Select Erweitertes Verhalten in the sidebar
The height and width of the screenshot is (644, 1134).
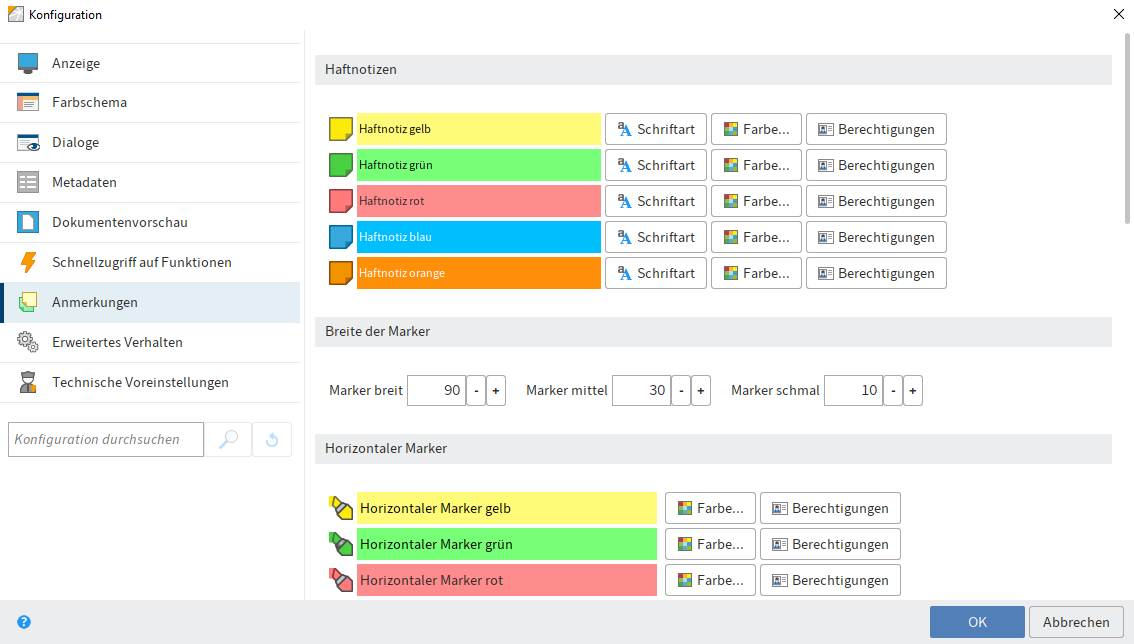click(x=150, y=342)
